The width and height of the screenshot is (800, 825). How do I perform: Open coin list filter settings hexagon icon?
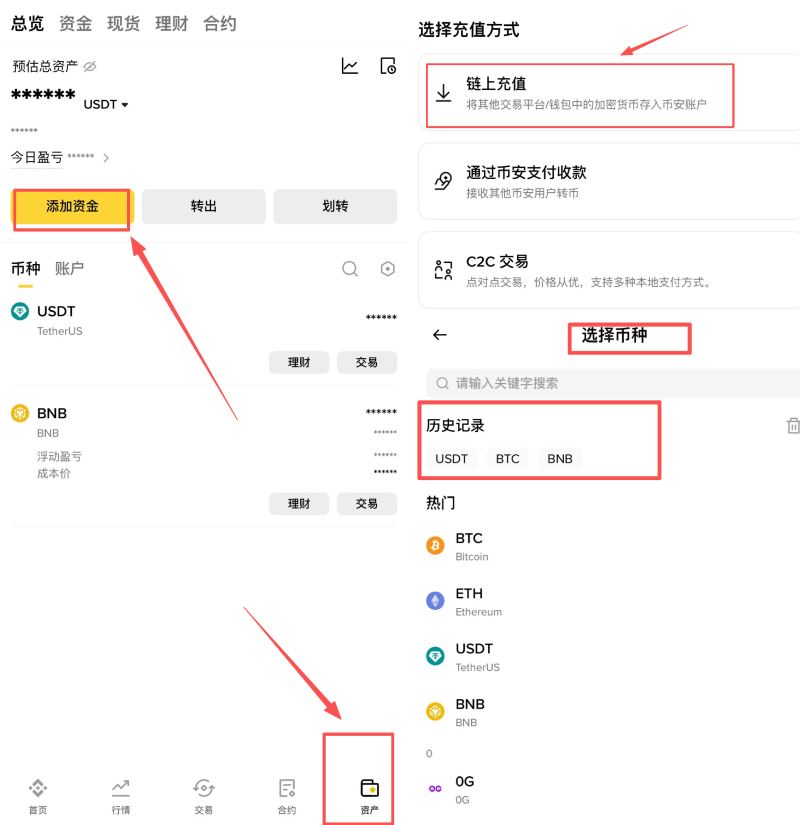(388, 268)
